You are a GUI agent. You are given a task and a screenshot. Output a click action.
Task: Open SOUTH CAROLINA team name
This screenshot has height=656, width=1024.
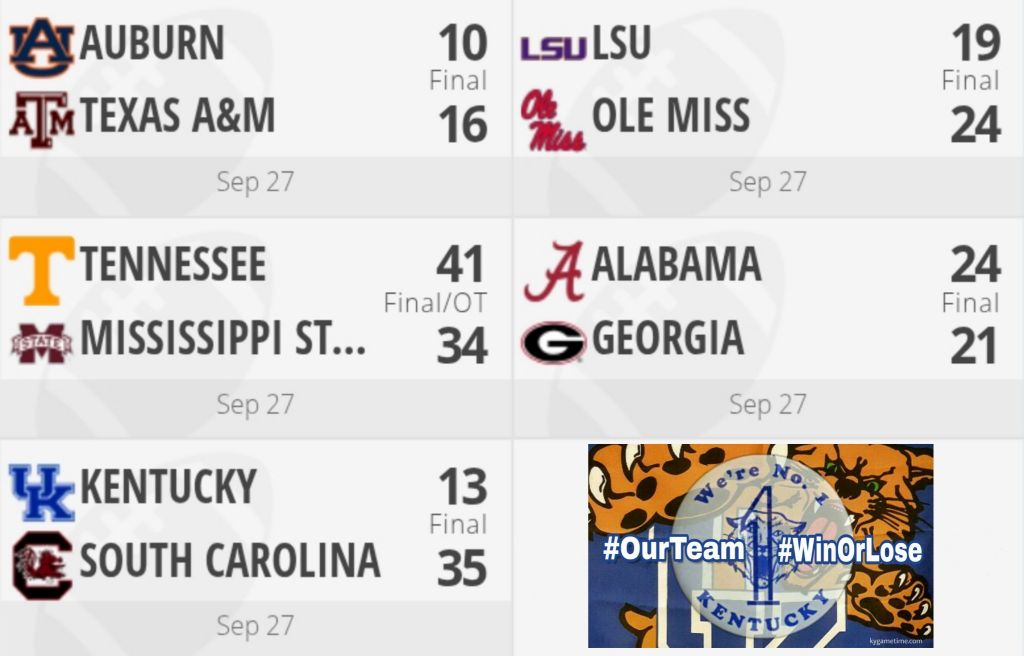(x=230, y=561)
